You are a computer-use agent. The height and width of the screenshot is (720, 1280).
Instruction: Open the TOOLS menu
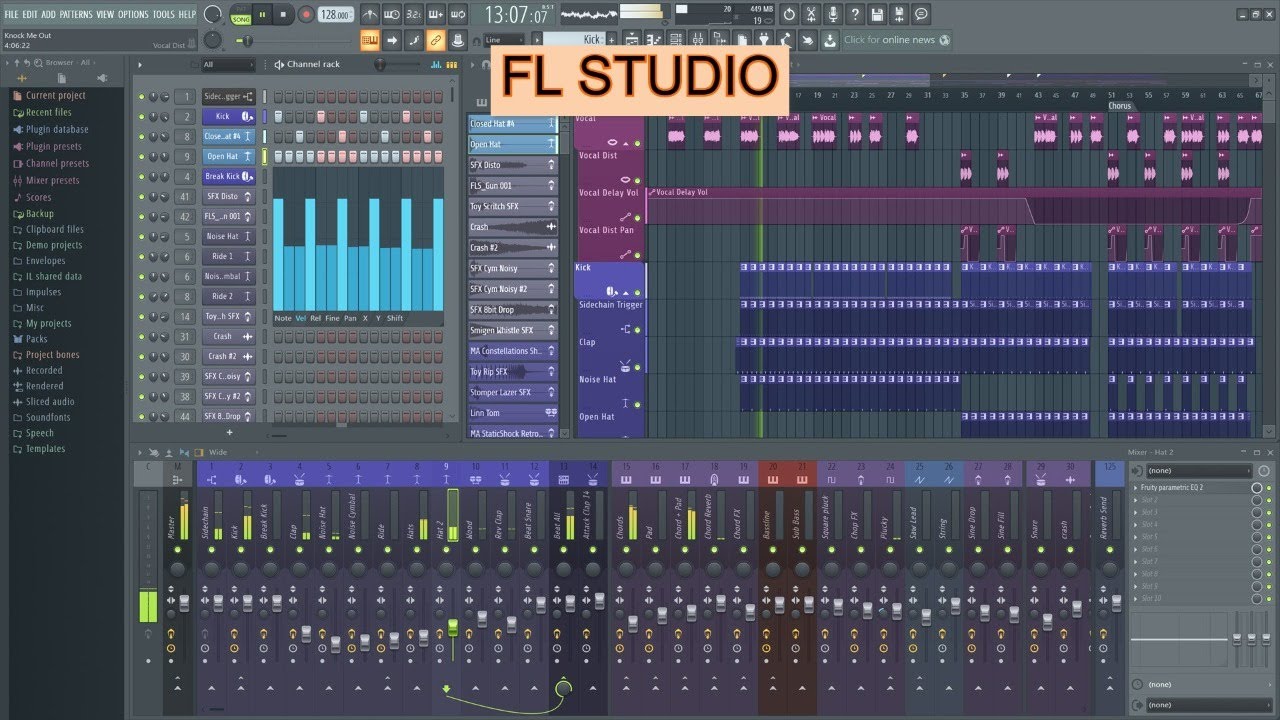click(x=163, y=14)
